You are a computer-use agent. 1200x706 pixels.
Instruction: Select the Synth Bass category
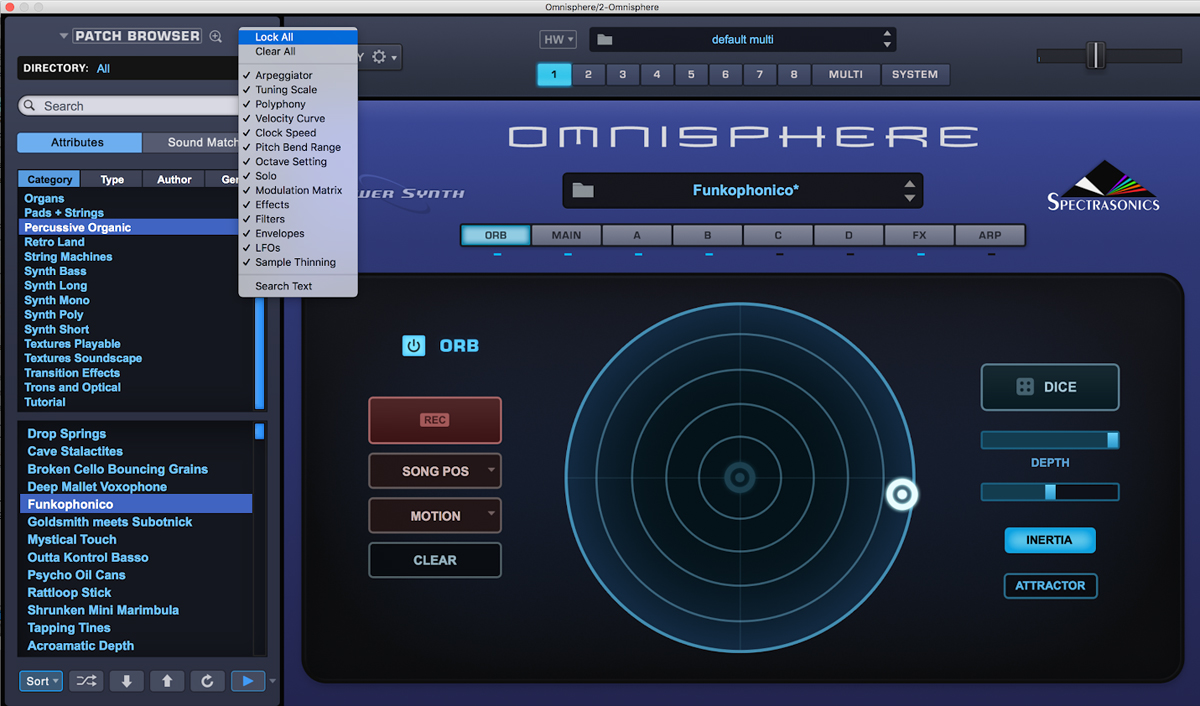click(55, 271)
